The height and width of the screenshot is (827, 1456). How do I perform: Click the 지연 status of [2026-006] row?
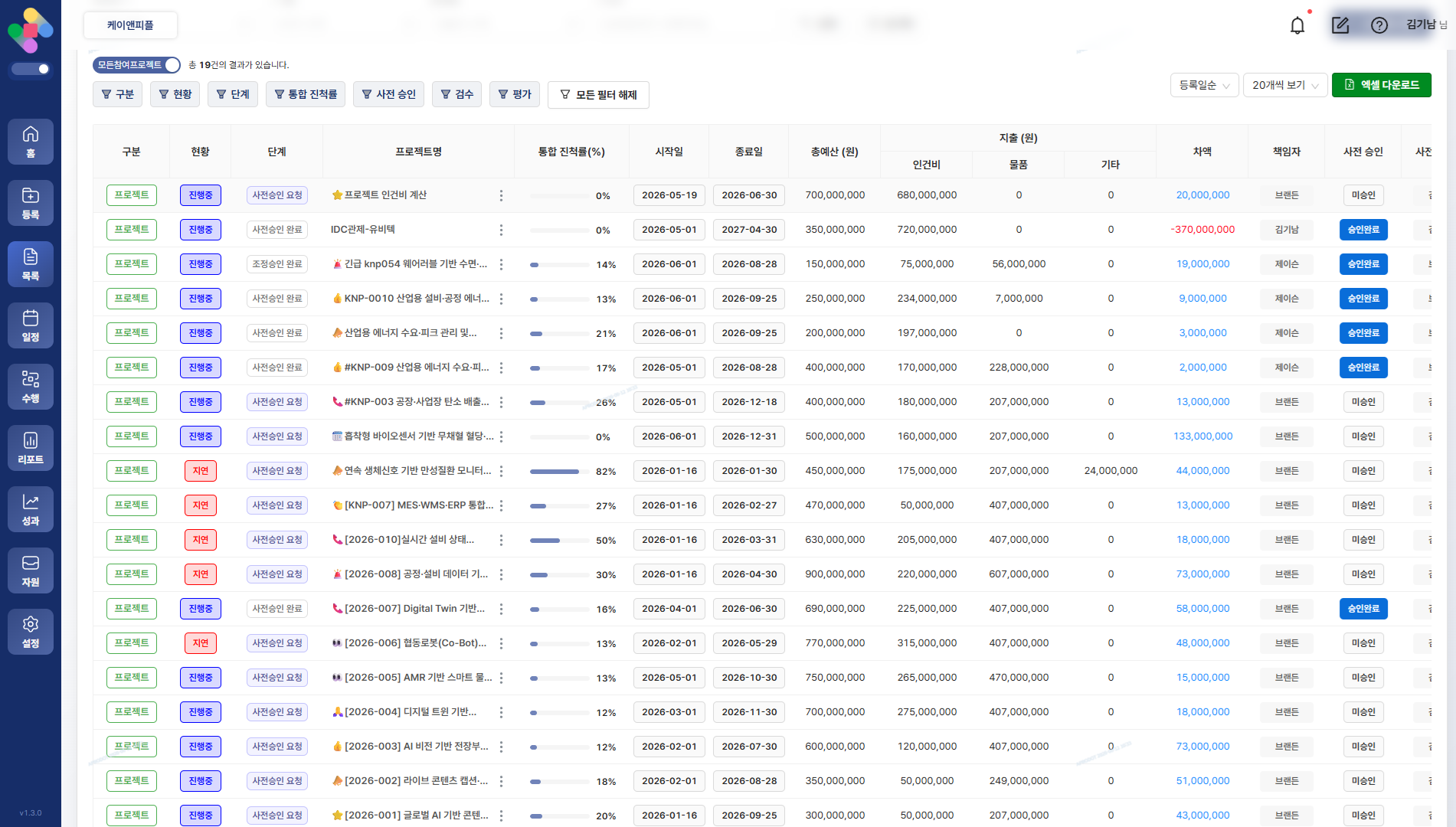coord(201,643)
